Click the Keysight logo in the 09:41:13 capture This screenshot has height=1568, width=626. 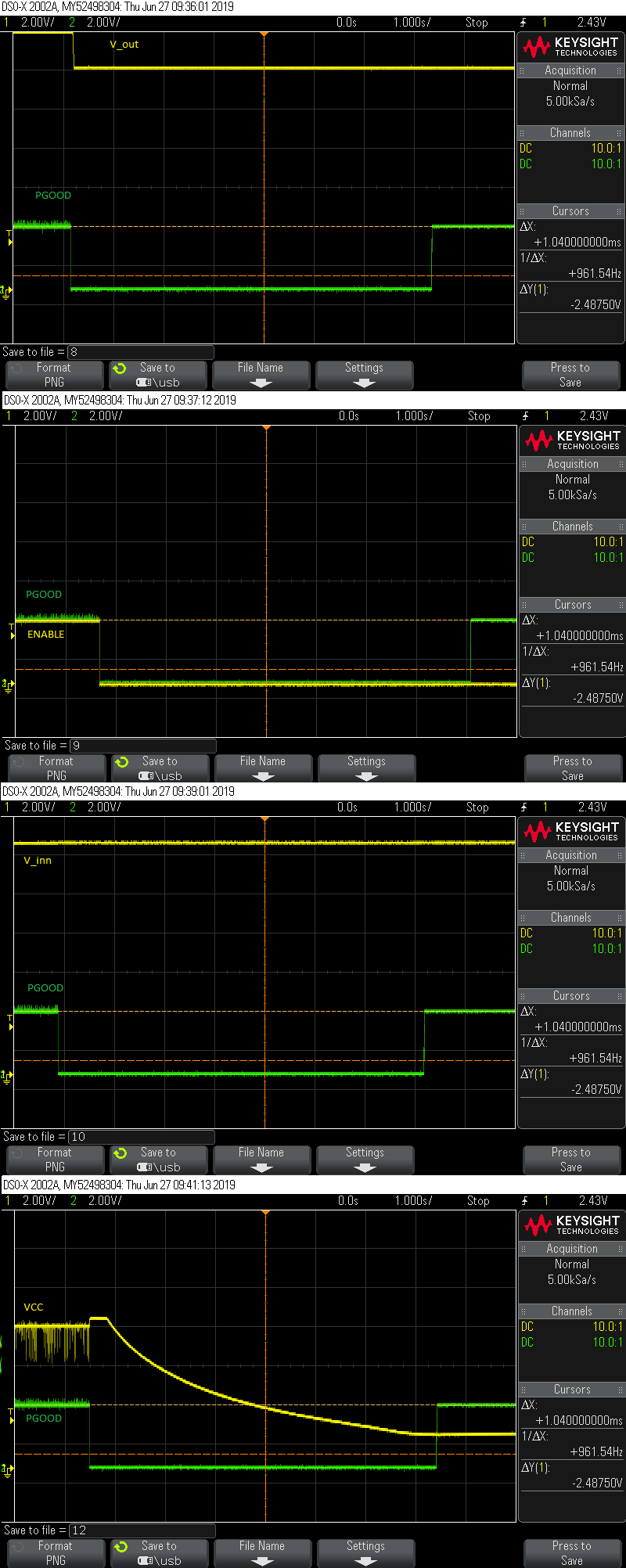click(x=572, y=1225)
